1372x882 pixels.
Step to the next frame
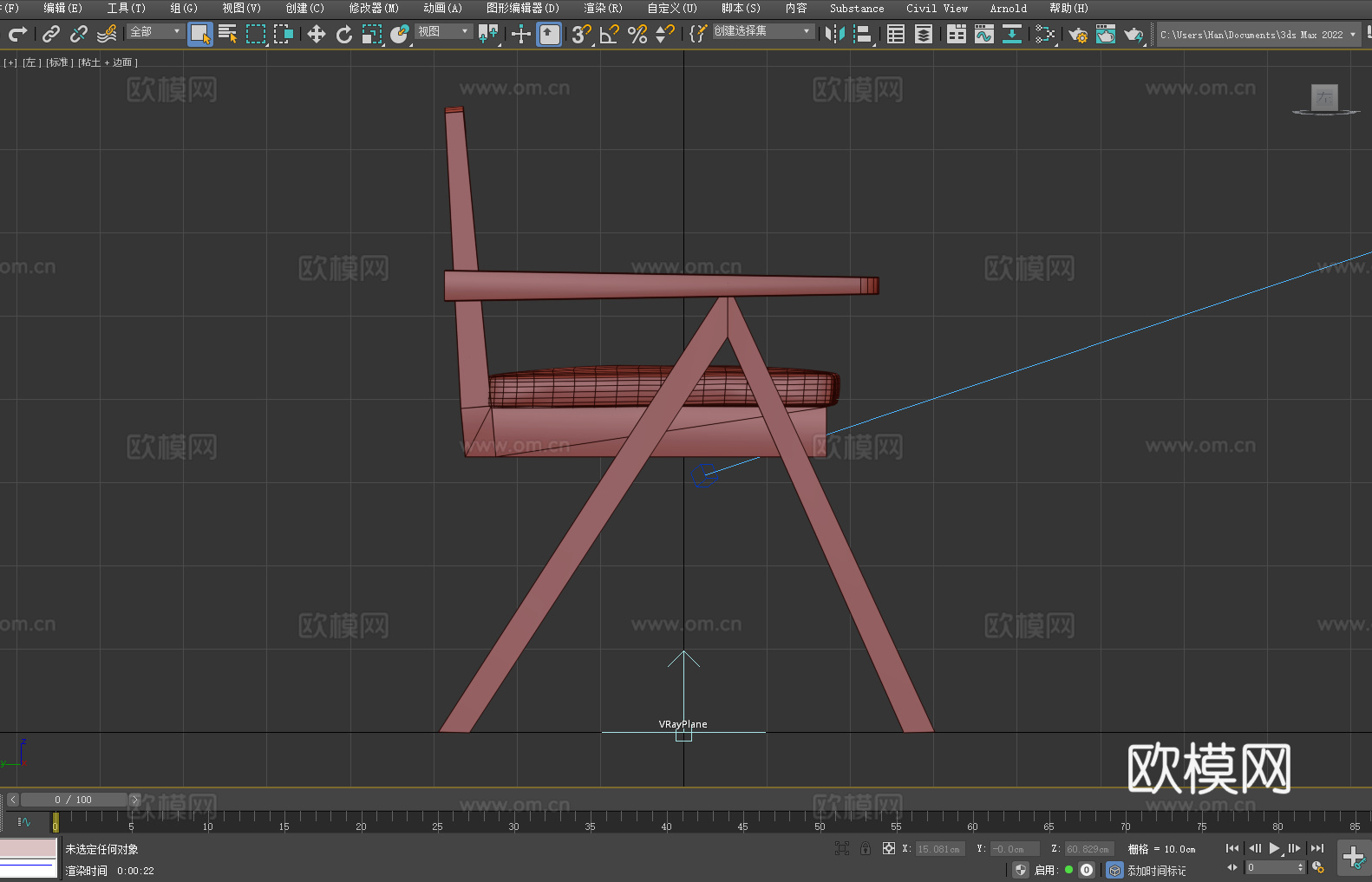pyautogui.click(x=1295, y=848)
